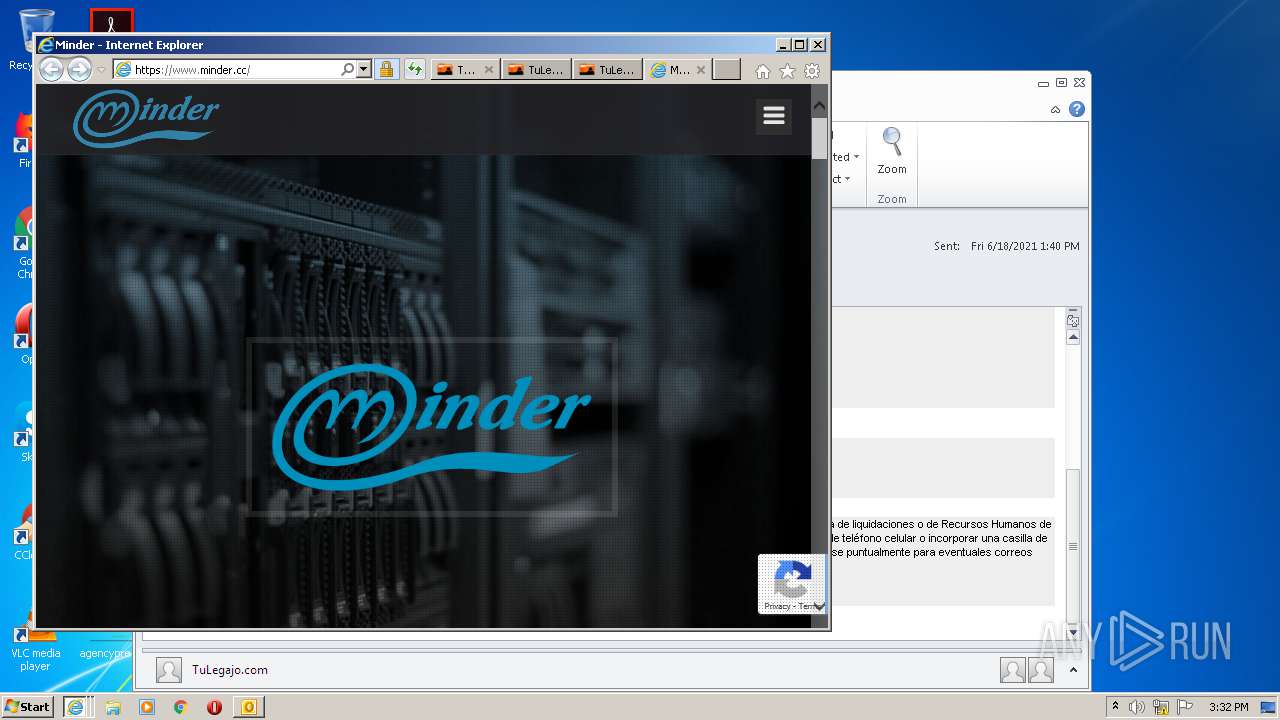Click the large Minder logo banner
Viewport: 1280px width, 720px height.
(x=432, y=427)
